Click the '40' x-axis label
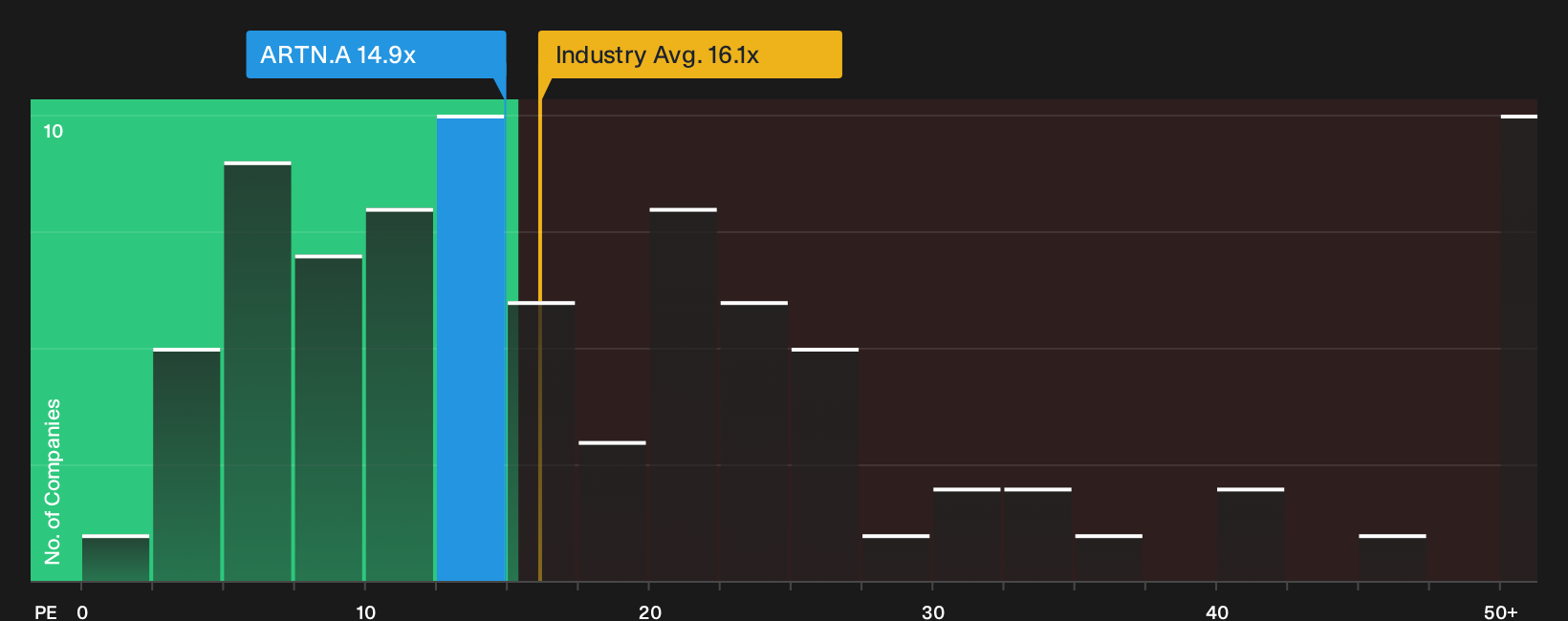This screenshot has height=621, width=1568. tap(1216, 611)
